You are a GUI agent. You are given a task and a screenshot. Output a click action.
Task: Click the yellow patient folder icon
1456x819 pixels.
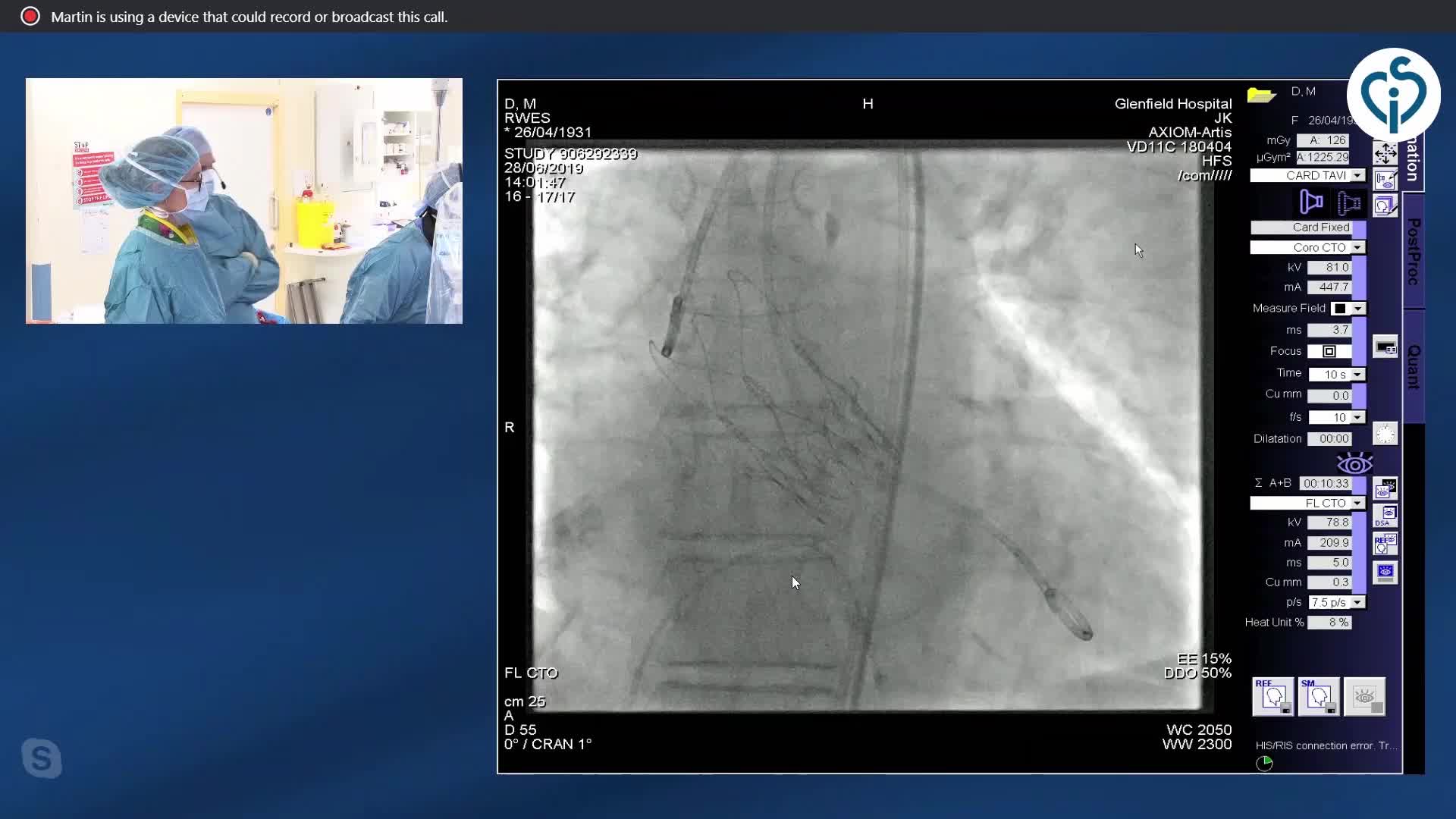(1261, 96)
